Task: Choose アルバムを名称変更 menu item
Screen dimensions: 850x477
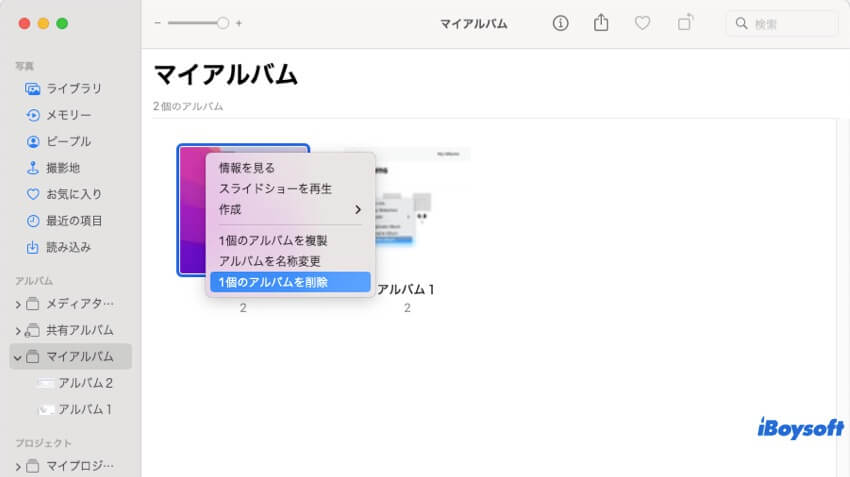Action: [x=290, y=261]
